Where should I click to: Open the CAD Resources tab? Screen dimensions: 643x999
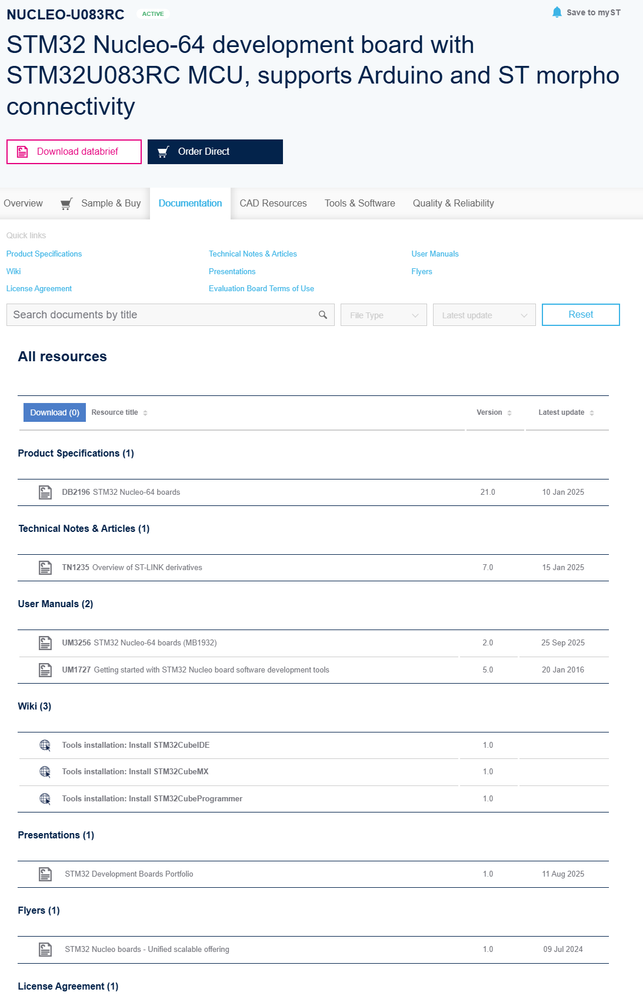pos(273,203)
